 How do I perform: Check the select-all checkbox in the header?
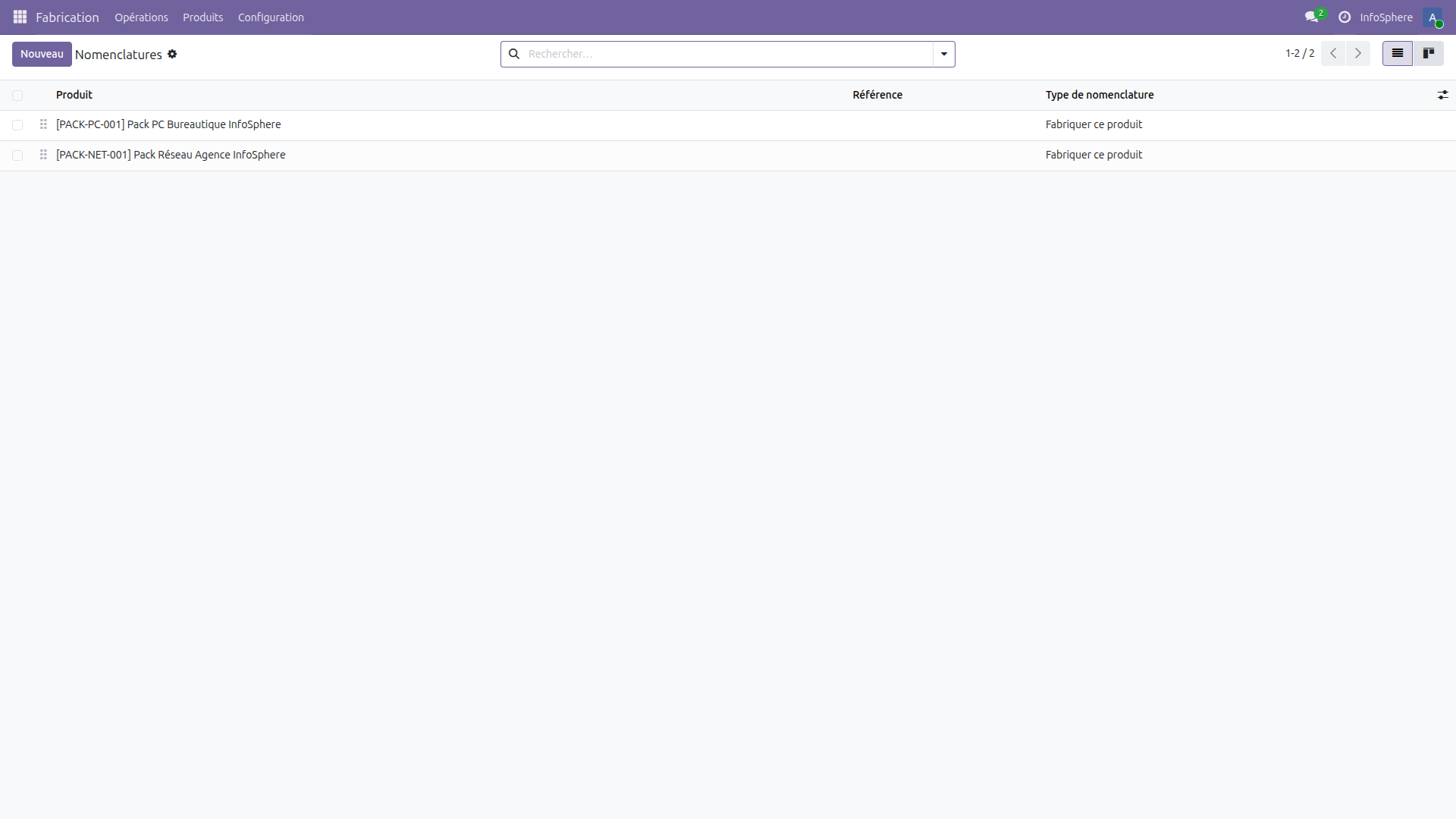click(x=17, y=95)
